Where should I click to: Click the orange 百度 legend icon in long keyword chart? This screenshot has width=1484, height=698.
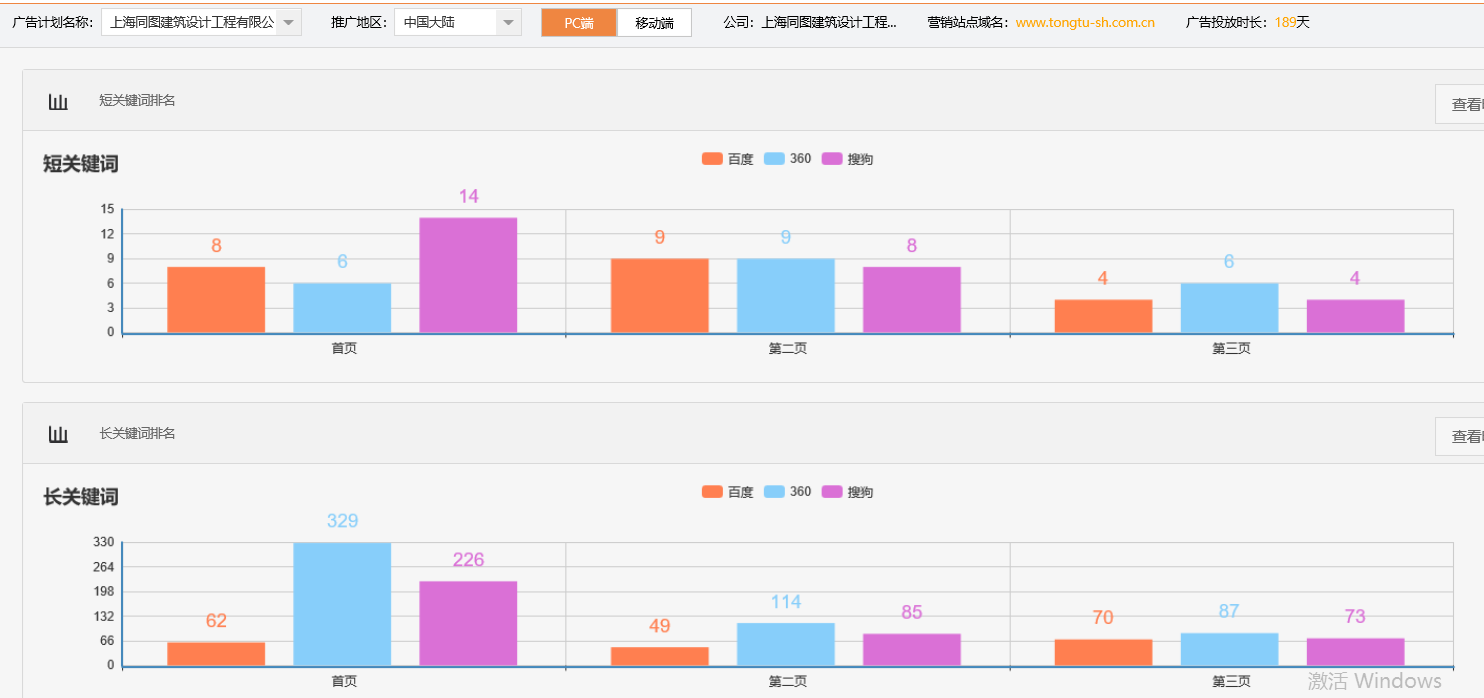pyautogui.click(x=710, y=491)
